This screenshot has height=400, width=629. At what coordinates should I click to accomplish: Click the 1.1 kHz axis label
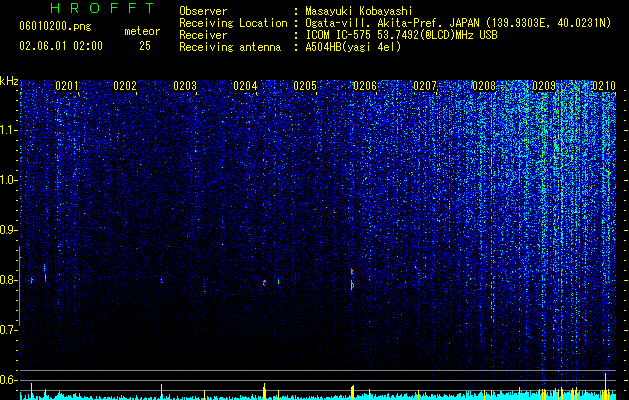coord(9,130)
